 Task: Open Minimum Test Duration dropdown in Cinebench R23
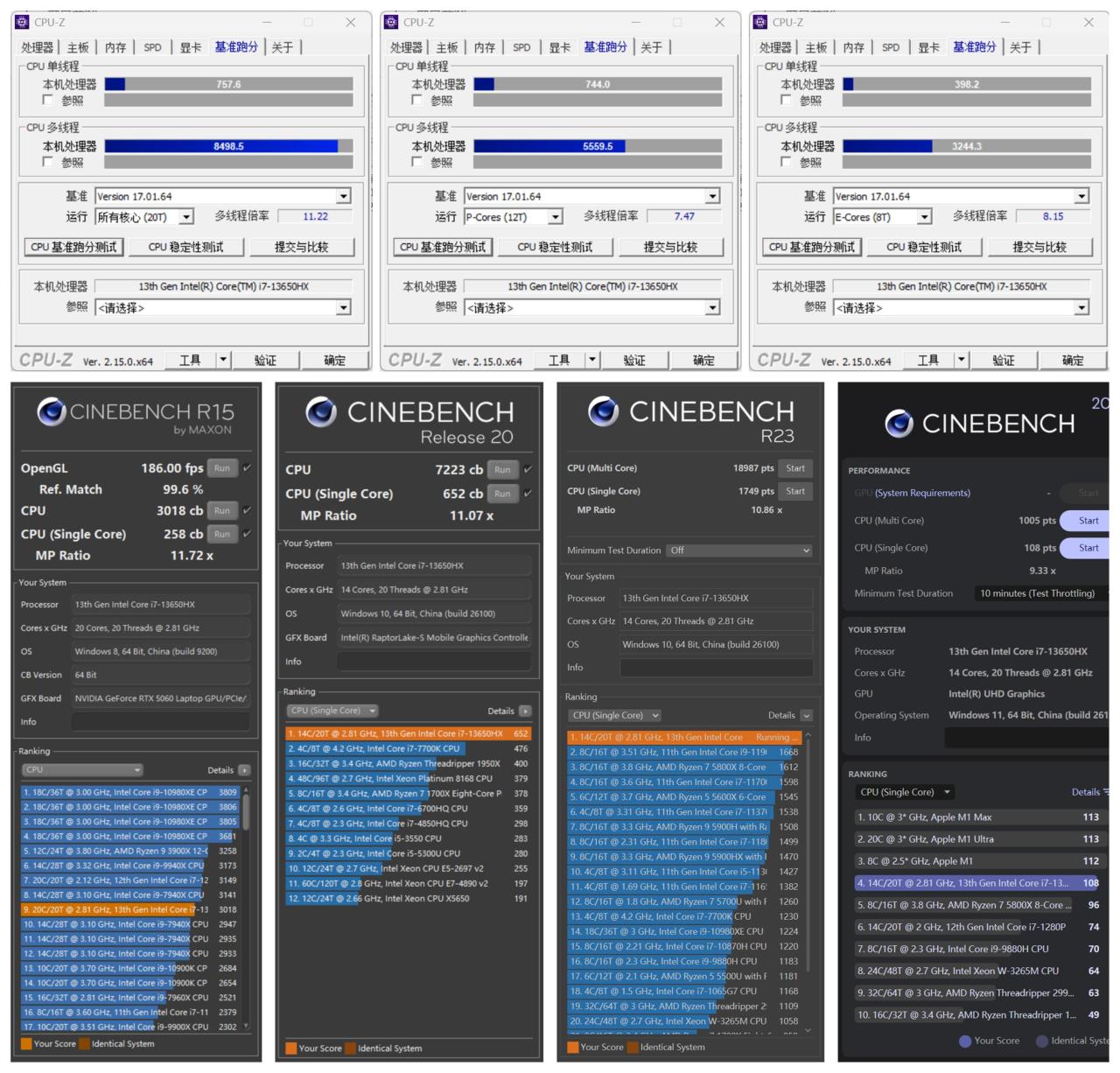(739, 551)
